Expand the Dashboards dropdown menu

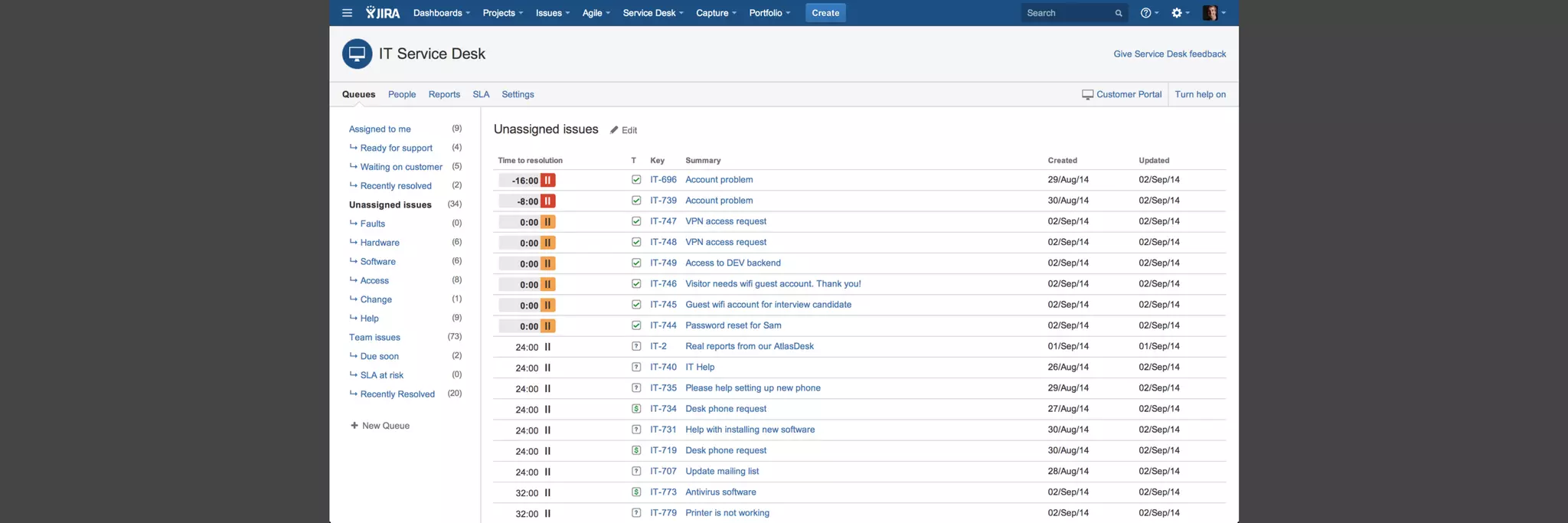(441, 13)
